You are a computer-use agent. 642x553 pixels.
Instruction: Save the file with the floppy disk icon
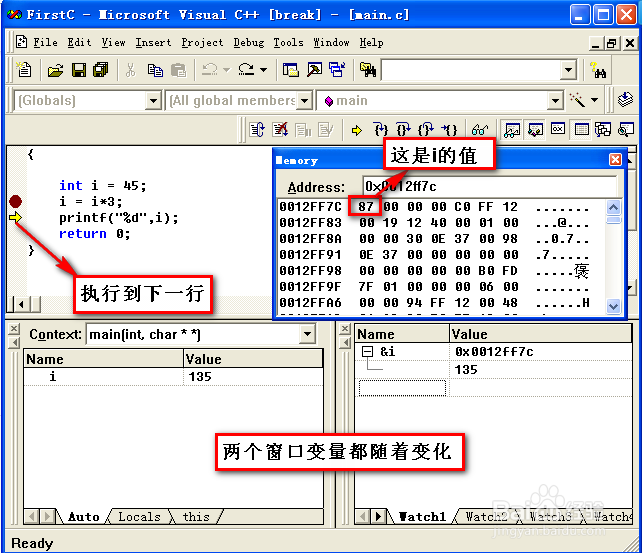pos(79,70)
